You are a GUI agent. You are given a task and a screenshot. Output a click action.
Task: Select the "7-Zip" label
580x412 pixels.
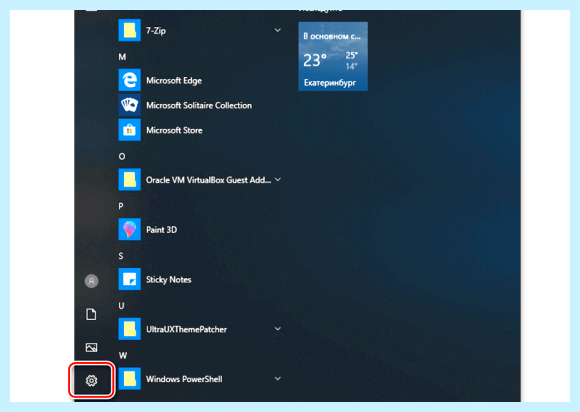[x=156, y=30]
